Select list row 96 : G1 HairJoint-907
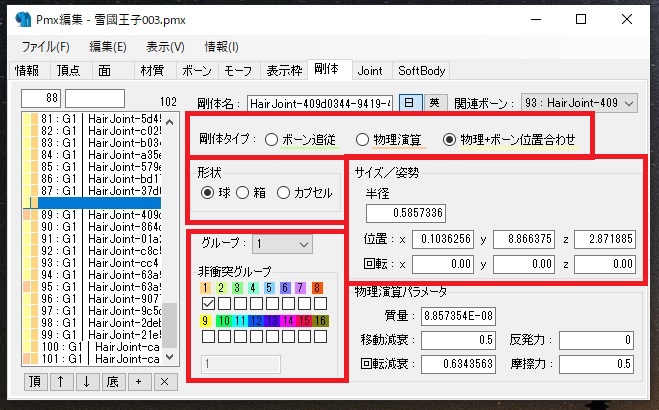Image resolution: width=659 pixels, height=410 pixels. [x=92, y=299]
